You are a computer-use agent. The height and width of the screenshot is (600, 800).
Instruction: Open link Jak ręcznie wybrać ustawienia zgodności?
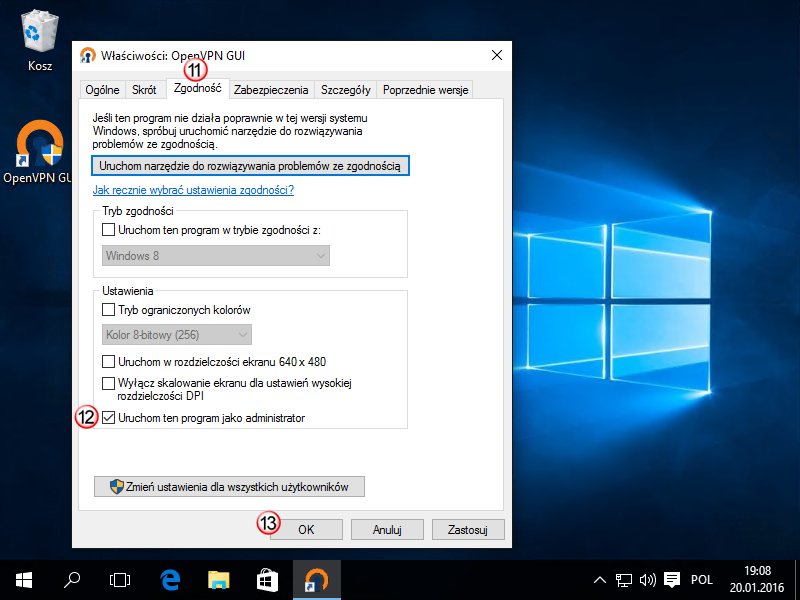[x=193, y=190]
